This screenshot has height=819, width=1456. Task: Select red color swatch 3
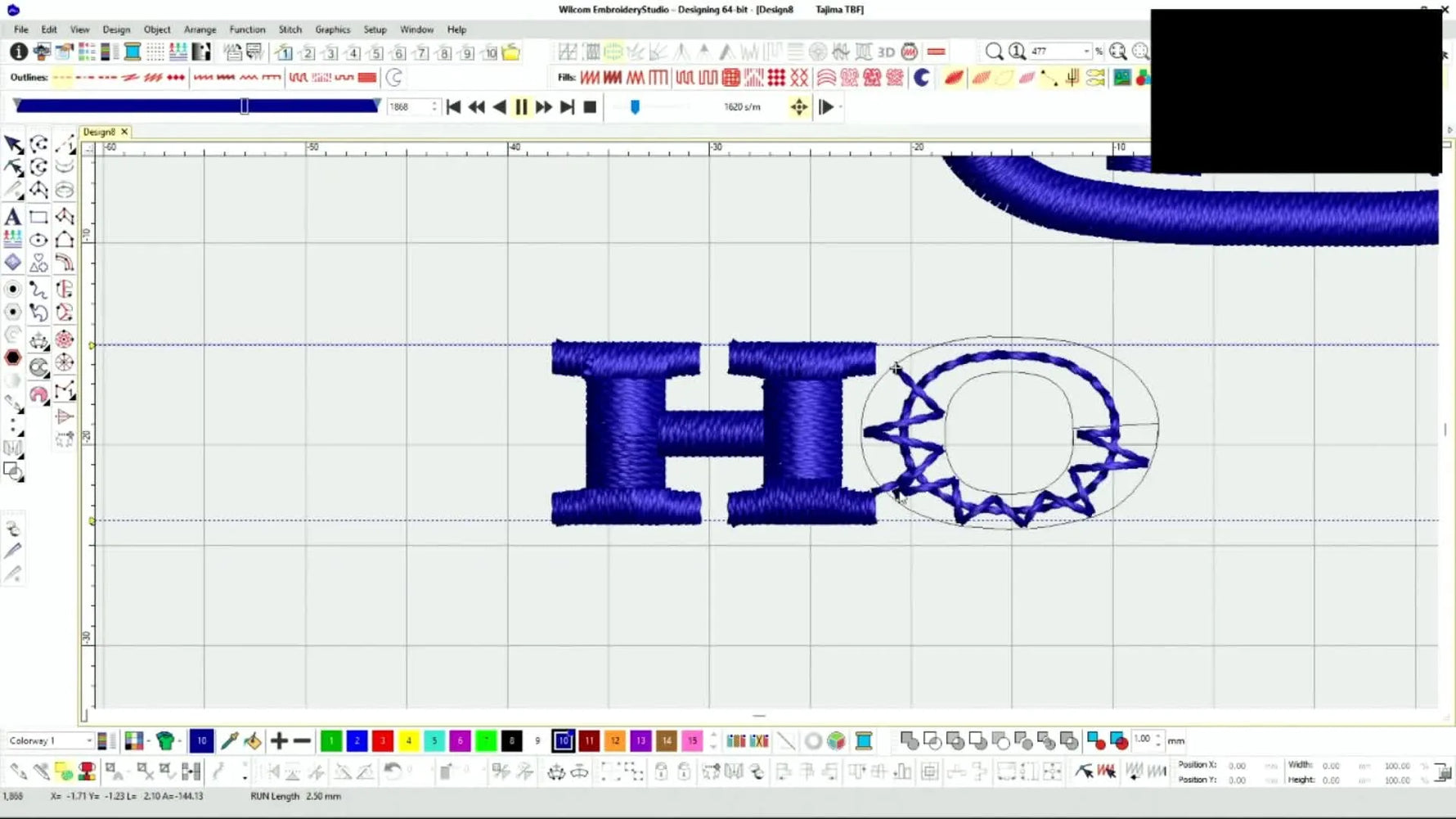(383, 741)
